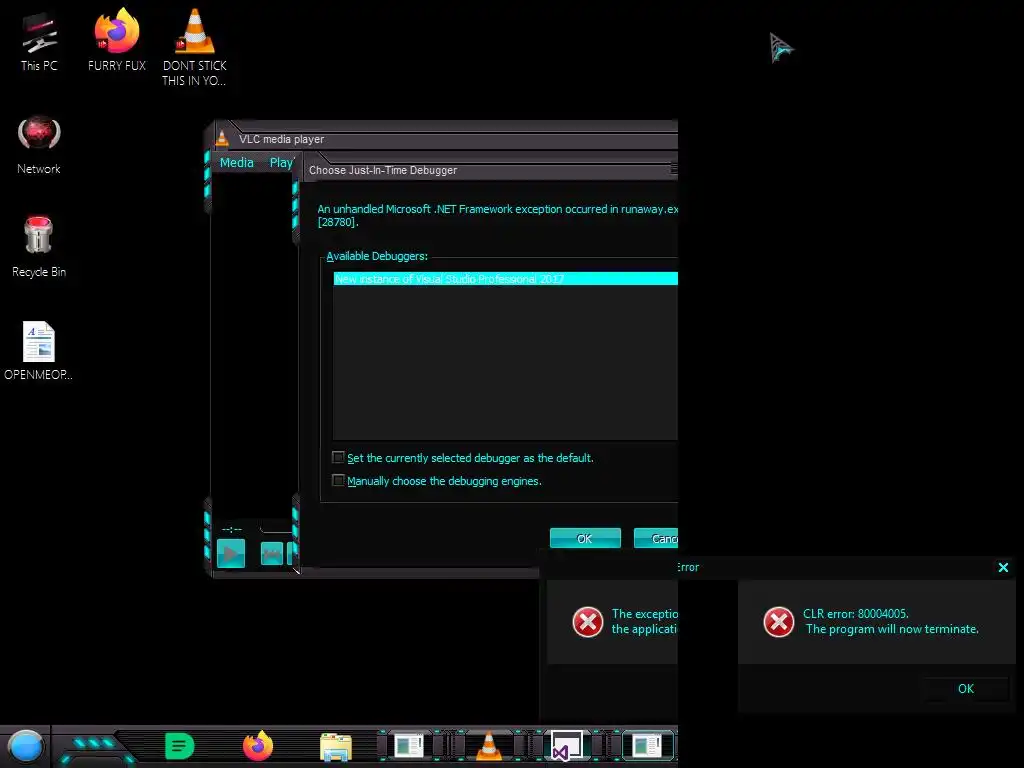Click the Choose Just-In-Time Debugger title bar
The width and height of the screenshot is (1024, 768).
[490, 170]
